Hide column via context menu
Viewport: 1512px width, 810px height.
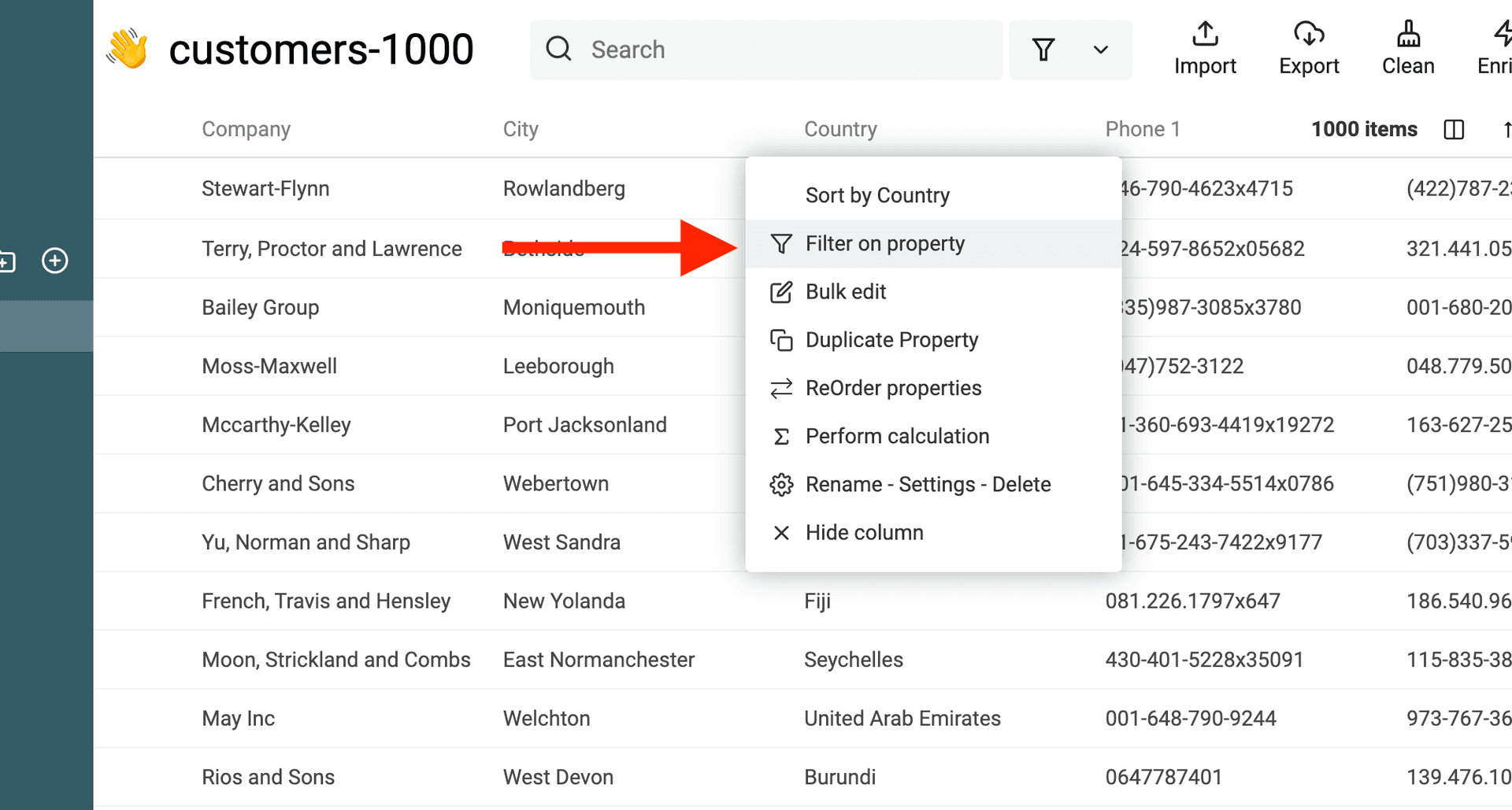tap(863, 533)
